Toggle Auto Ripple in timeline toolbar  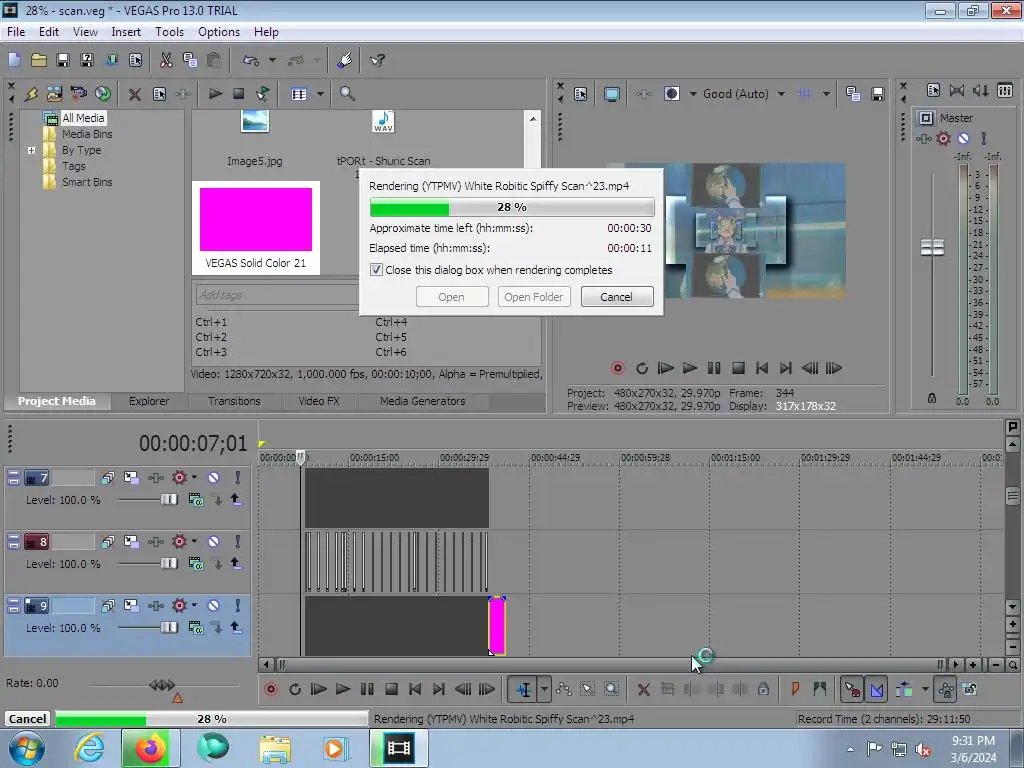point(904,689)
